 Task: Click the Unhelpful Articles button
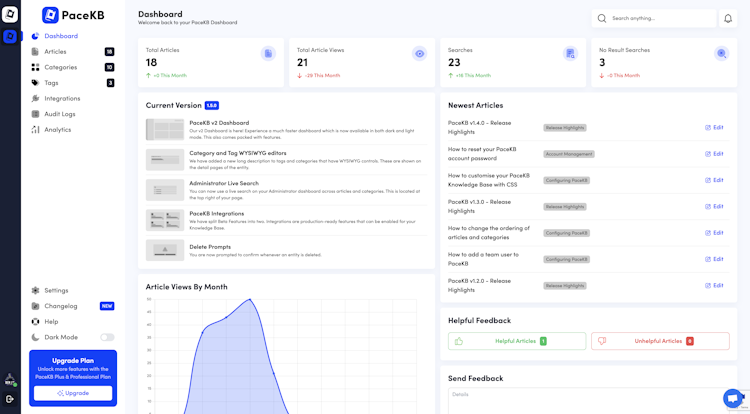click(660, 341)
